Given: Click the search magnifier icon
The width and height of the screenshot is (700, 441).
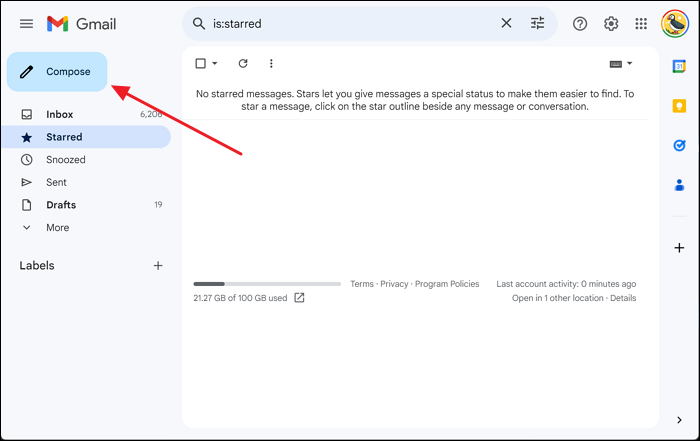Looking at the screenshot, I should [x=199, y=23].
